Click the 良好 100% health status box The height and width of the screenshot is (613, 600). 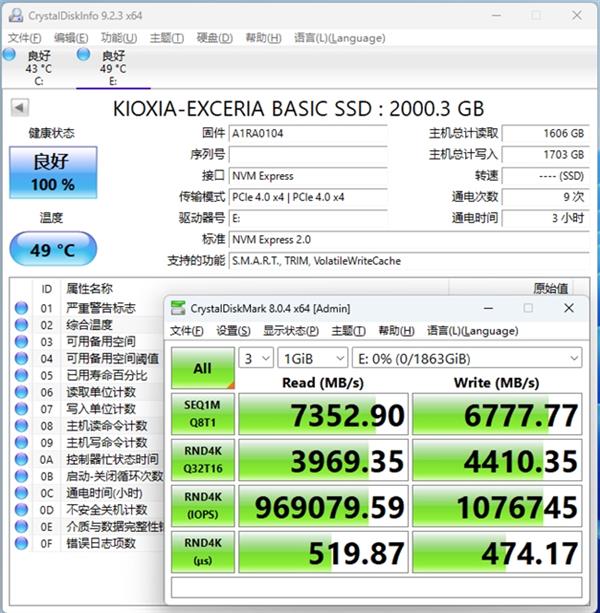[x=53, y=172]
